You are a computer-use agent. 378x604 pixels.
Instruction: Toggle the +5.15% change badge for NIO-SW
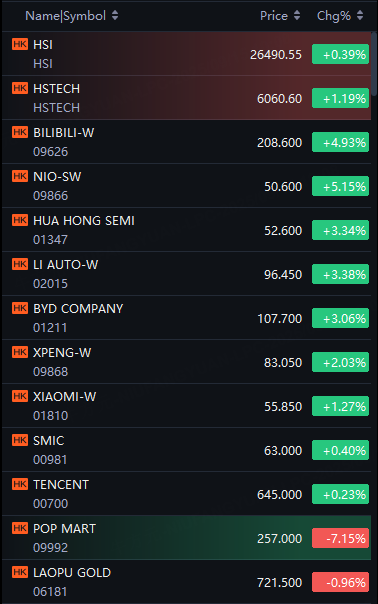(x=340, y=186)
